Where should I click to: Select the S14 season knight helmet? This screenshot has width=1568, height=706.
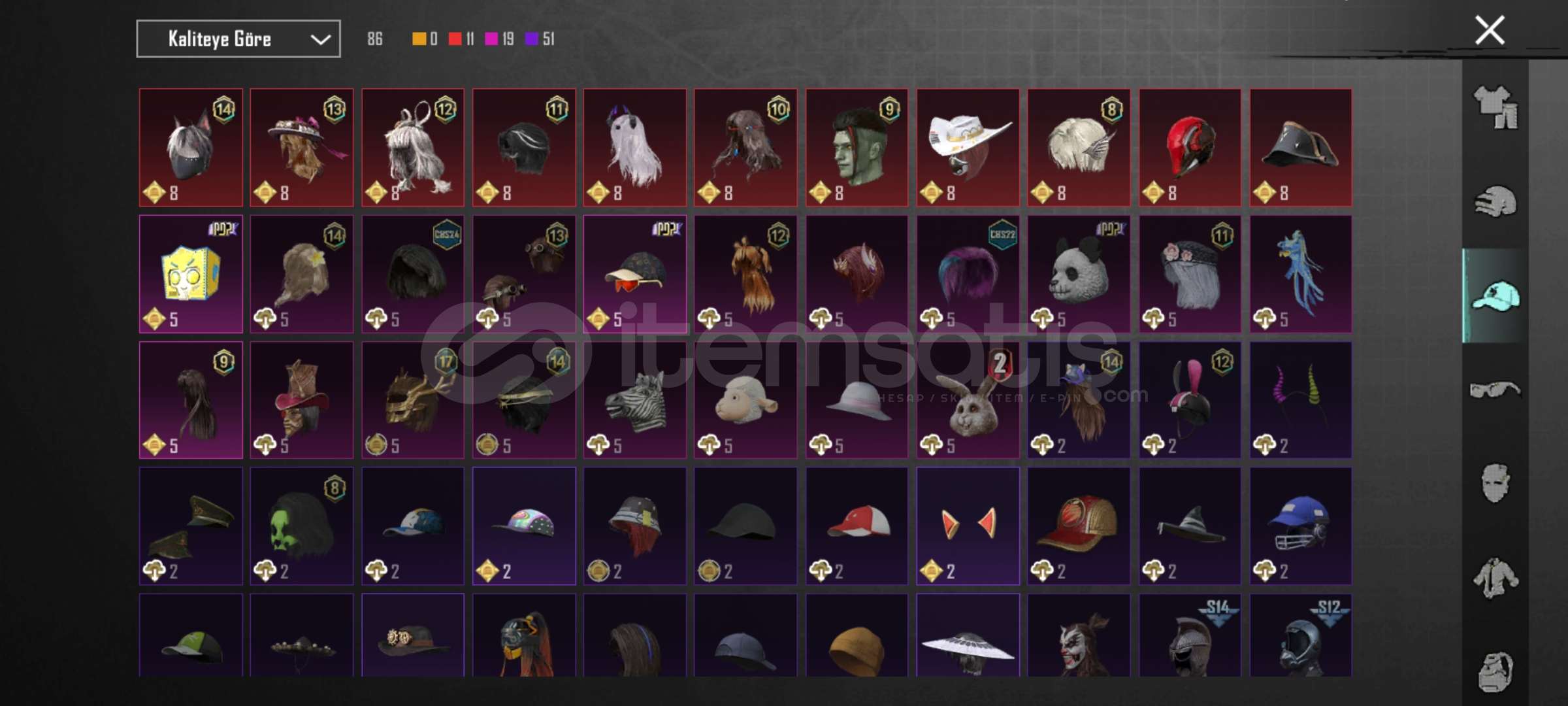(x=1190, y=635)
